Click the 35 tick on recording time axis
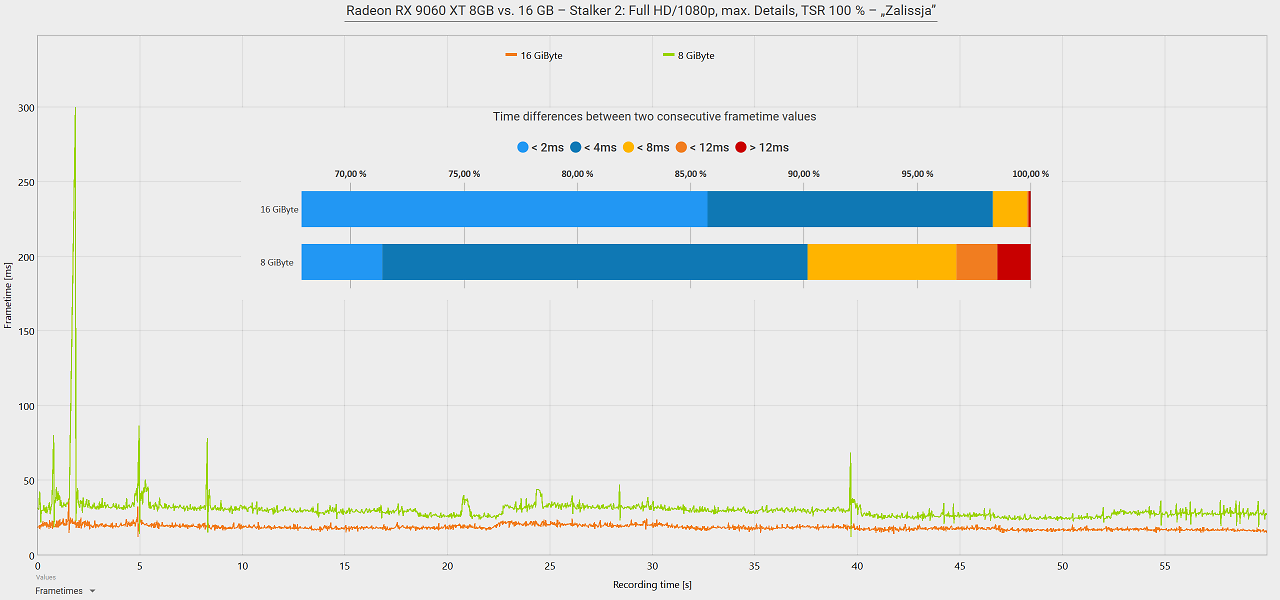The image size is (1280, 600). (754, 566)
